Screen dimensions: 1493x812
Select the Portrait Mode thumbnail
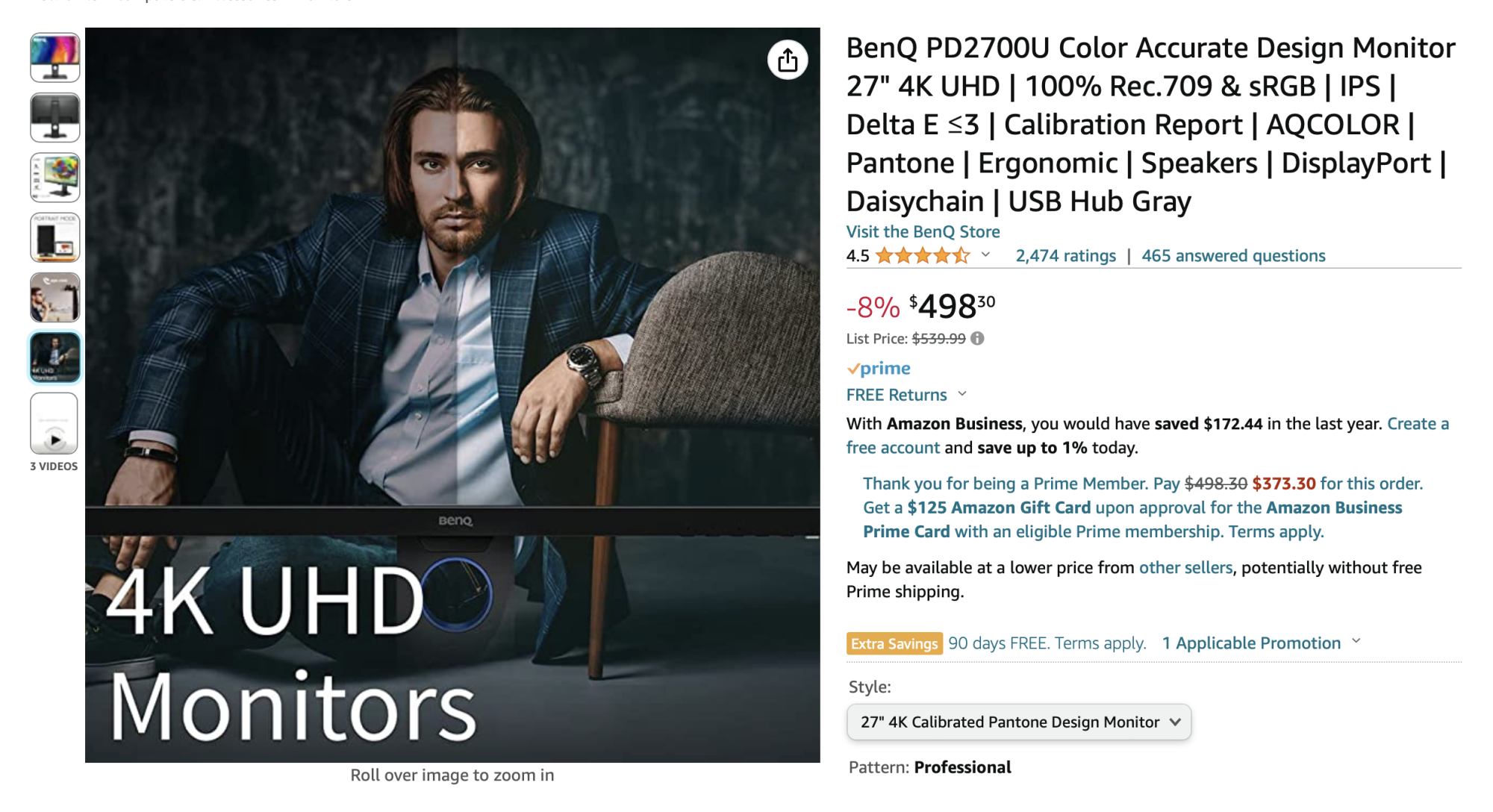[55, 238]
